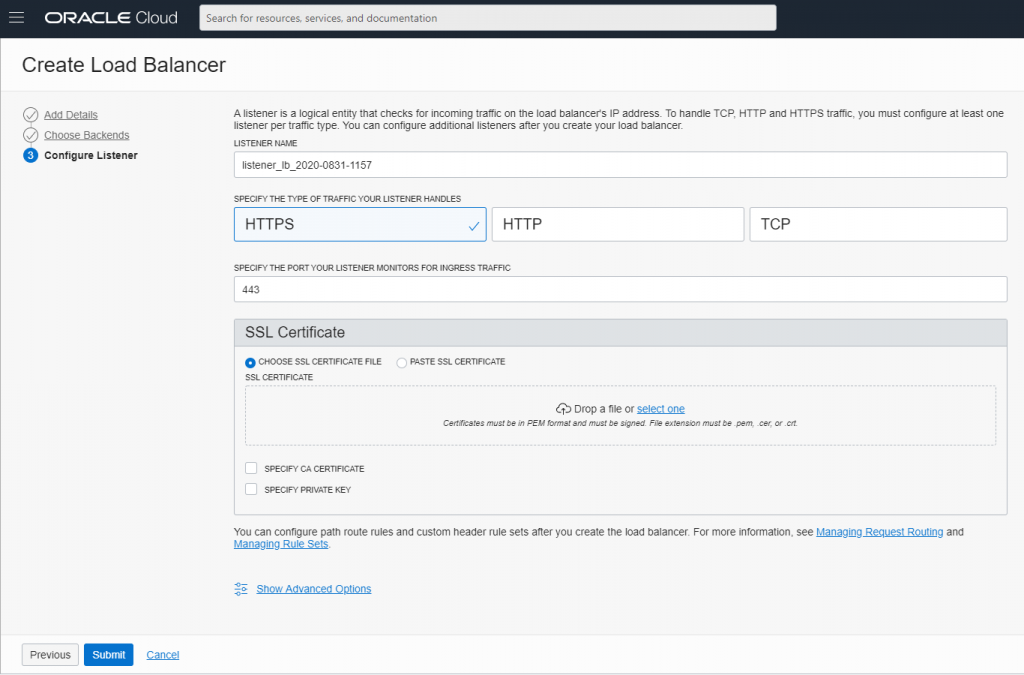
Task: Click the cloud upload icon in drop zone
Action: (x=563, y=409)
